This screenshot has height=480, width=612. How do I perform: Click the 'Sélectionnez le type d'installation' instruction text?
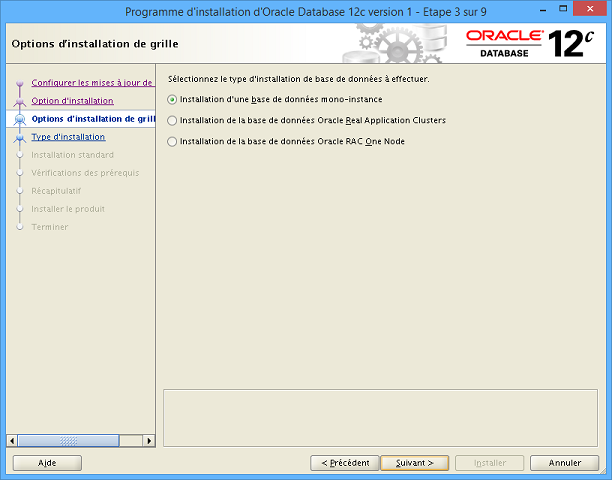pyautogui.click(x=299, y=79)
